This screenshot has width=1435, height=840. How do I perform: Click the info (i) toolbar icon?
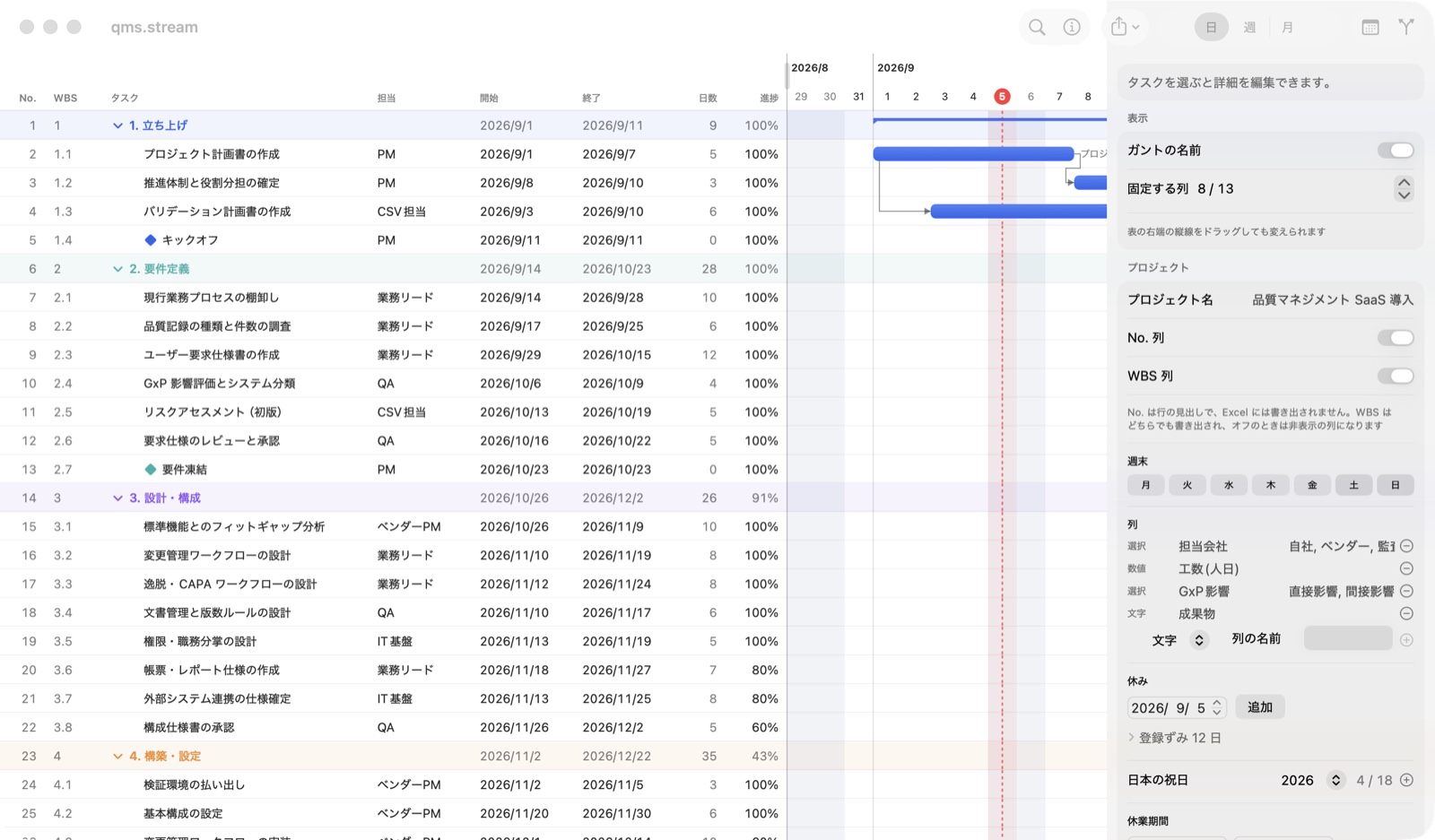click(1072, 27)
